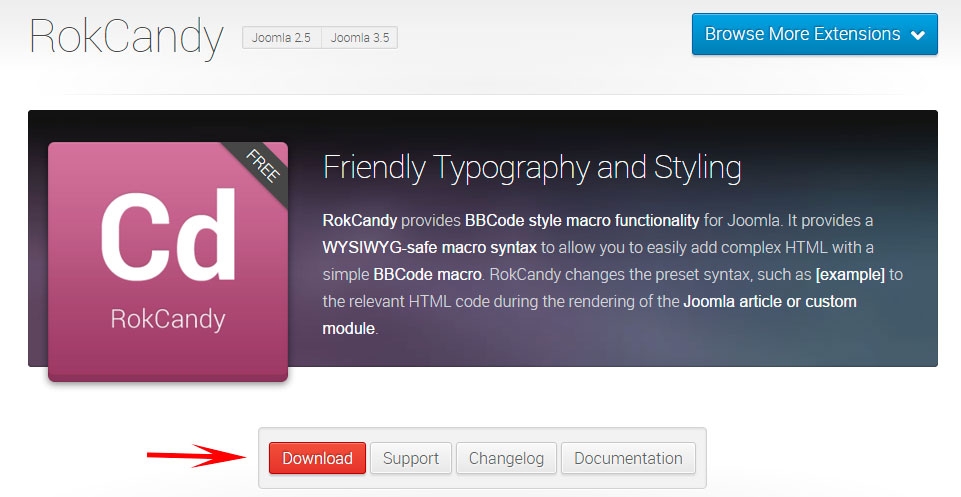Click the chevron arrow on Browse More Extensions

click(917, 35)
